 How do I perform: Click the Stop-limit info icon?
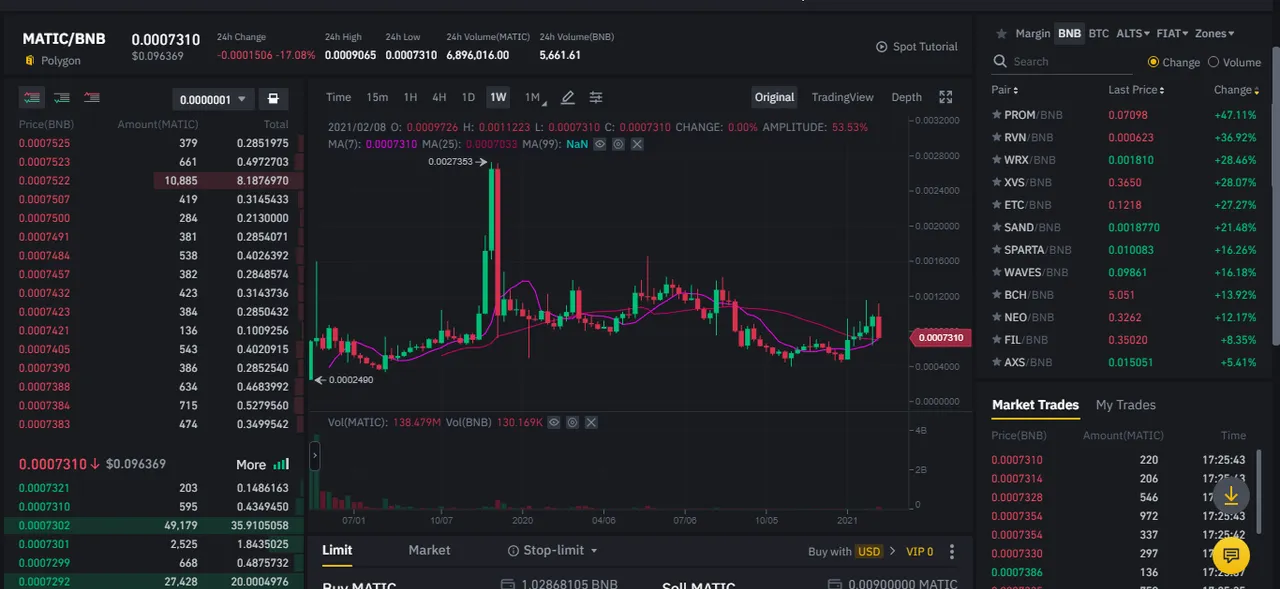[x=514, y=551]
